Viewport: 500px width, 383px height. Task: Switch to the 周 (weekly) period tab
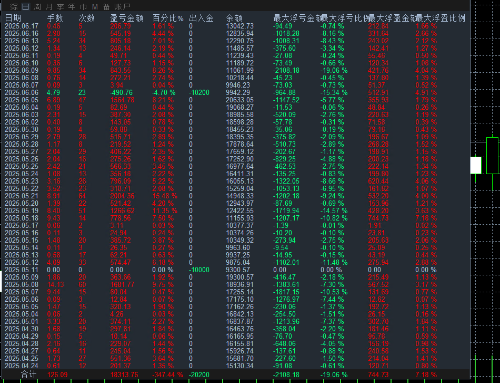tap(38, 6)
